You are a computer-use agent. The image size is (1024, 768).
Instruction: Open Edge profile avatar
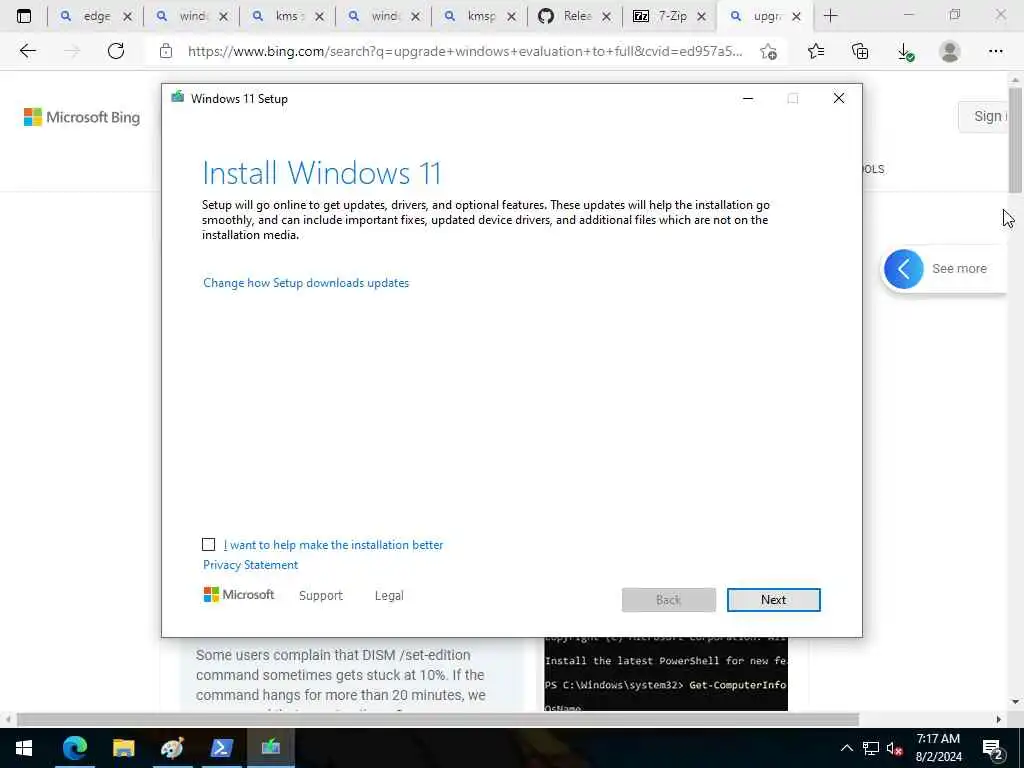tap(950, 51)
